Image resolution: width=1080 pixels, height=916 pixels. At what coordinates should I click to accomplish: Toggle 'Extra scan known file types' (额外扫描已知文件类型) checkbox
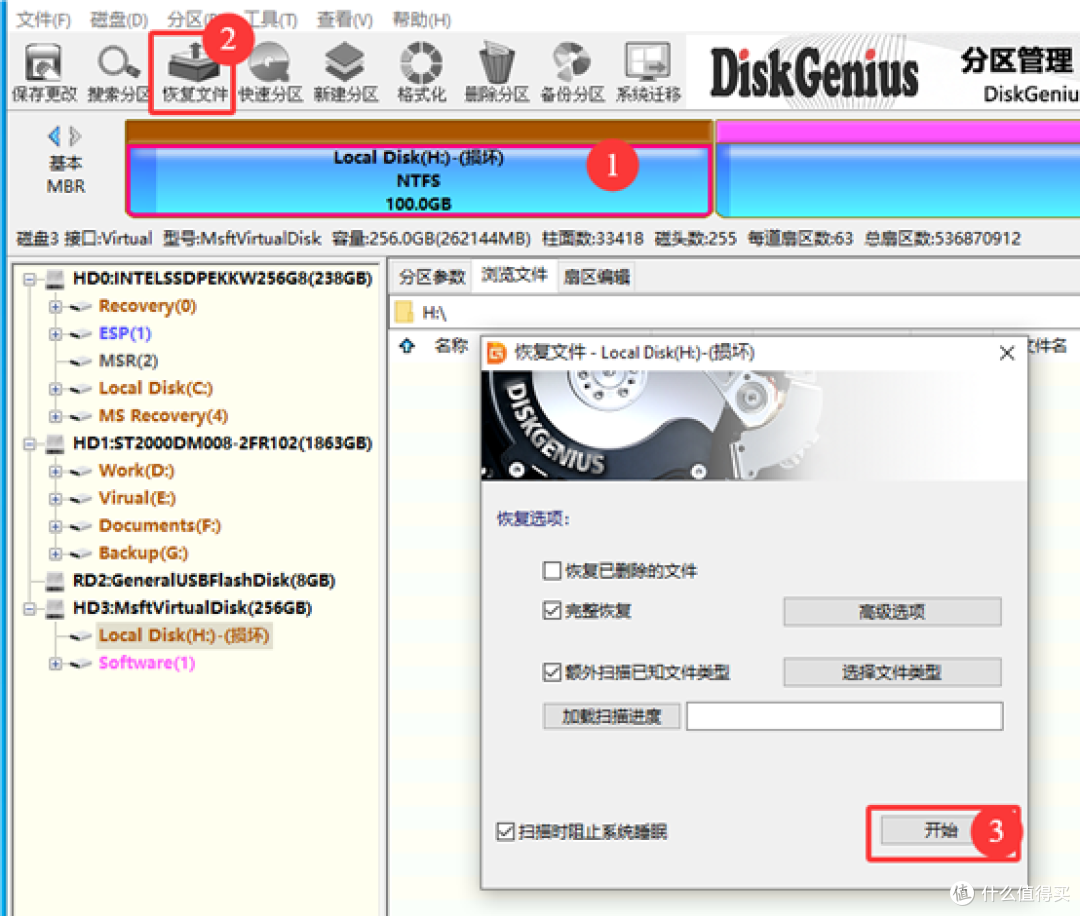[552, 672]
